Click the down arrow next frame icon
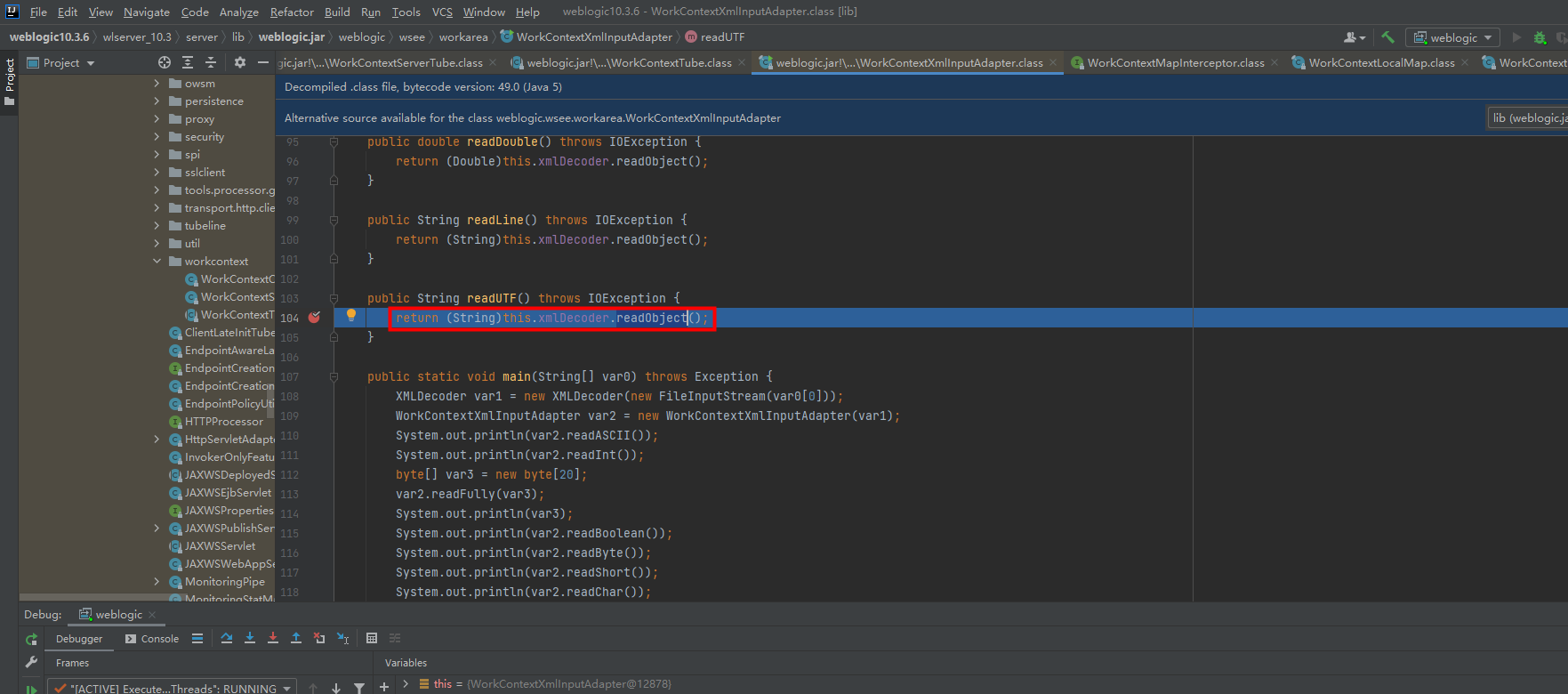 (x=336, y=688)
